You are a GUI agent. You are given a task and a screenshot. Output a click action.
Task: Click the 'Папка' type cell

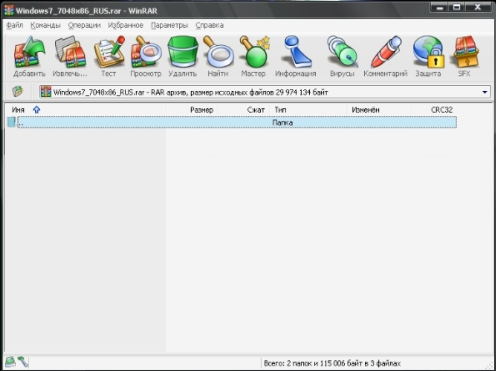(x=282, y=122)
